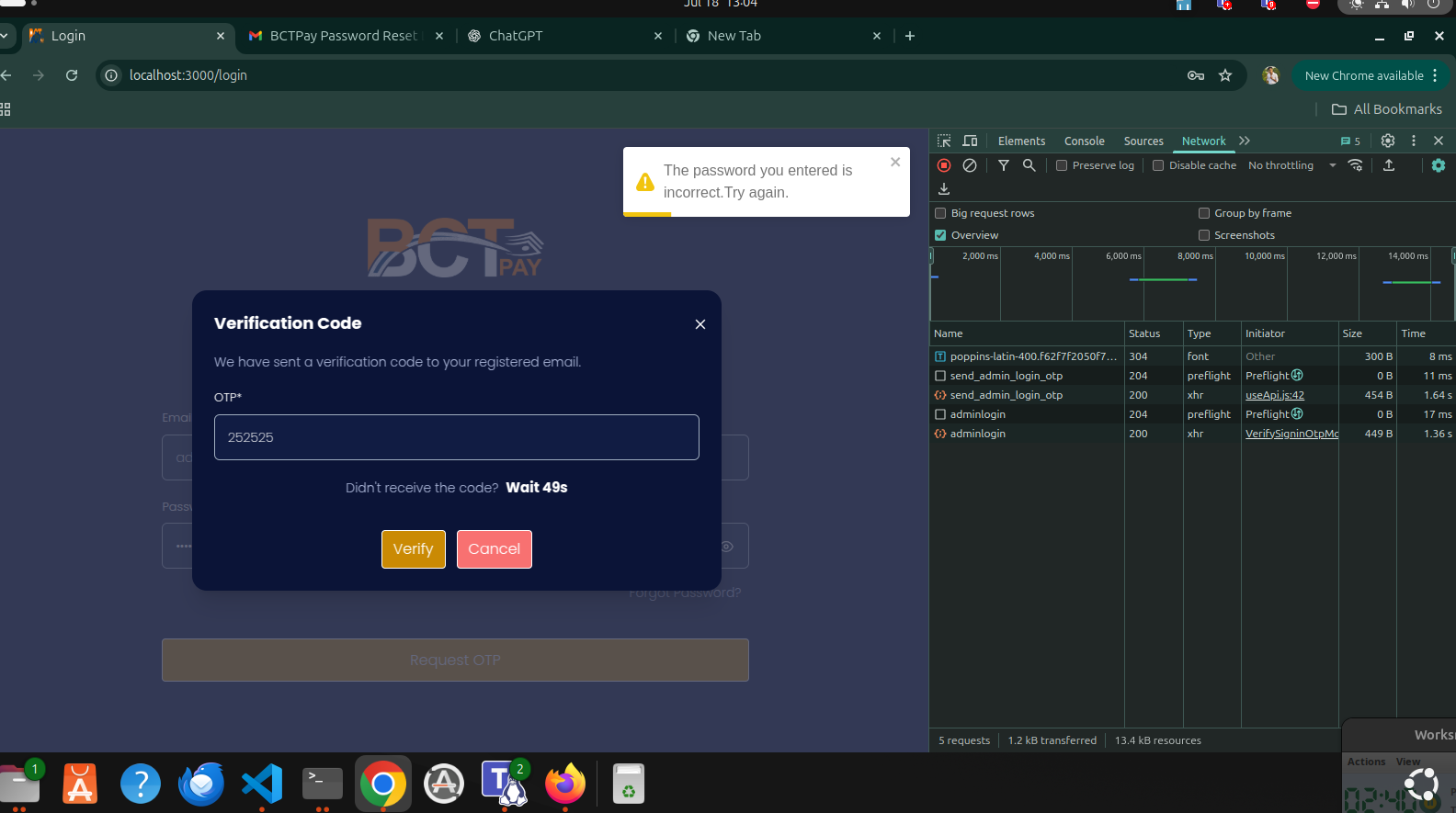The image size is (1456, 813).
Task: Click the Verify button
Action: click(x=413, y=549)
